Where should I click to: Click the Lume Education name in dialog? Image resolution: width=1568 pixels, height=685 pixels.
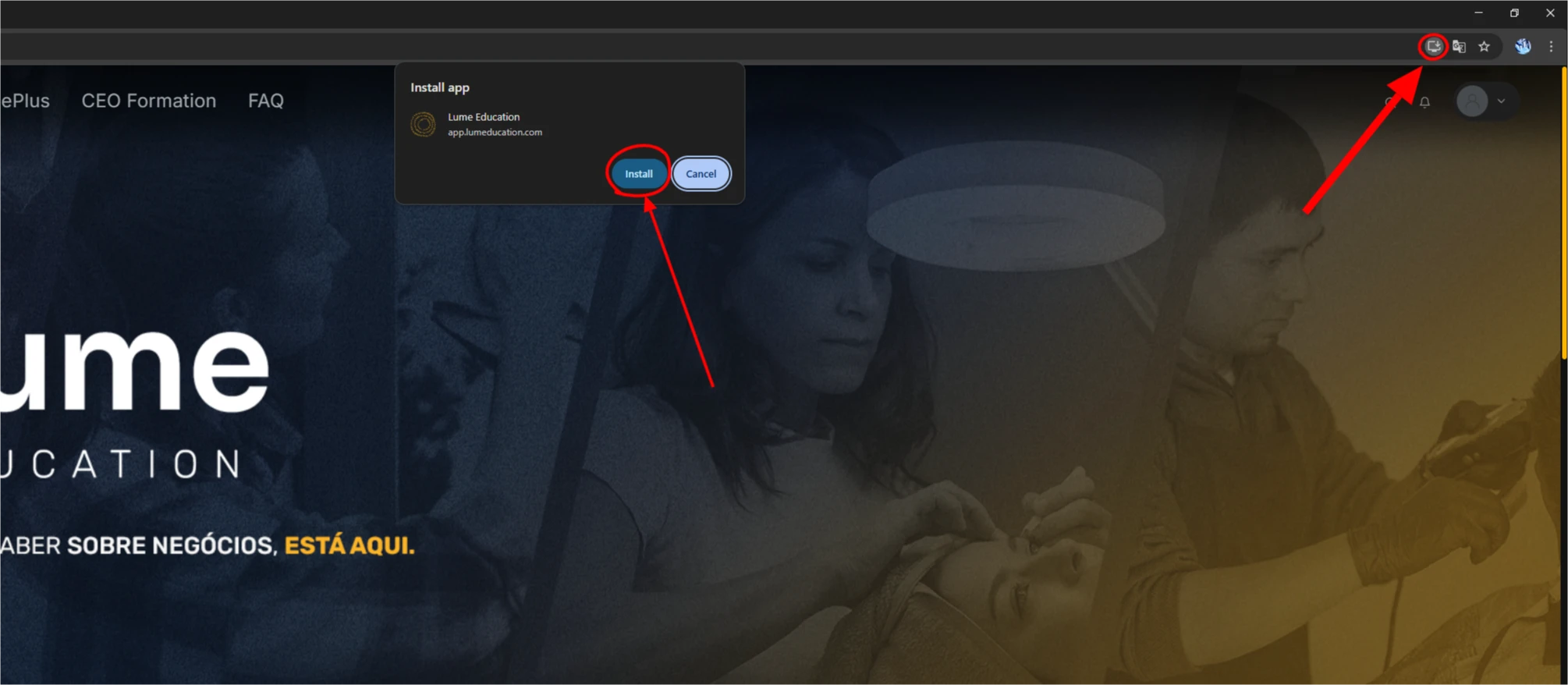point(484,117)
